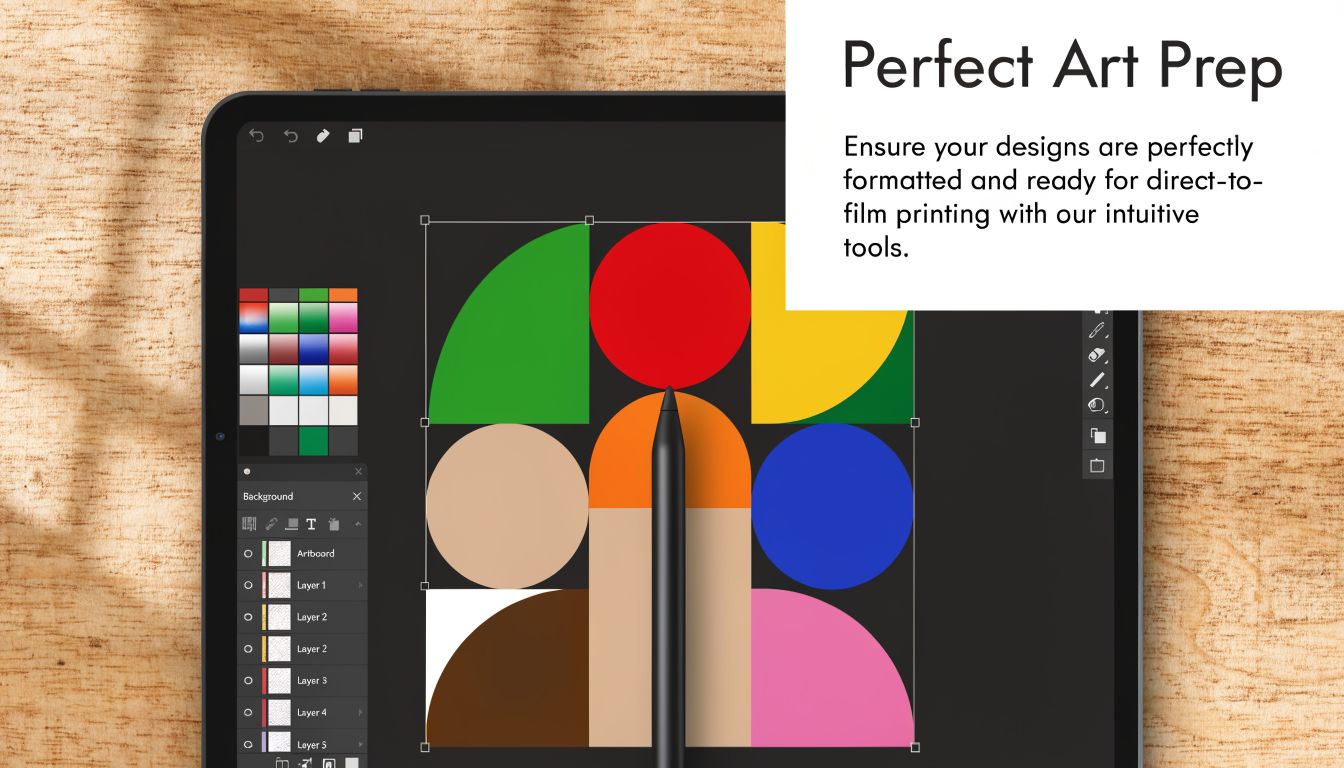Click the link chain icon in layers panel
The image size is (1344, 768).
271,524
